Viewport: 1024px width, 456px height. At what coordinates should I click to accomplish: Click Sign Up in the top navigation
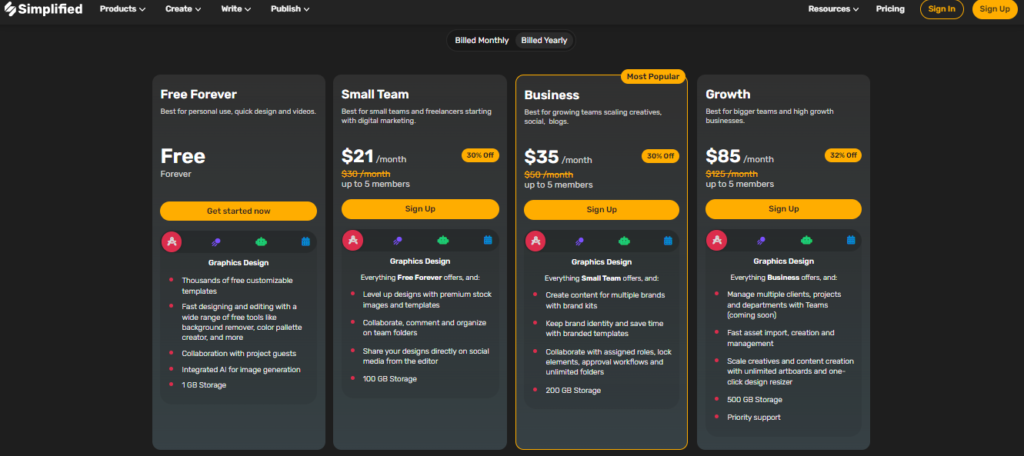(995, 9)
